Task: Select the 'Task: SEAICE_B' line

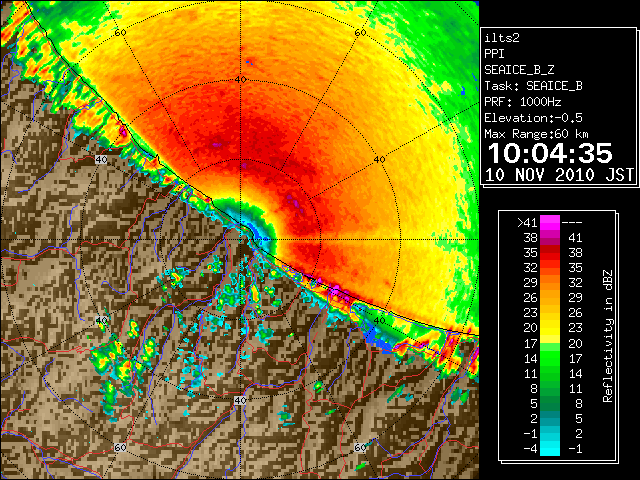Action: click(533, 86)
